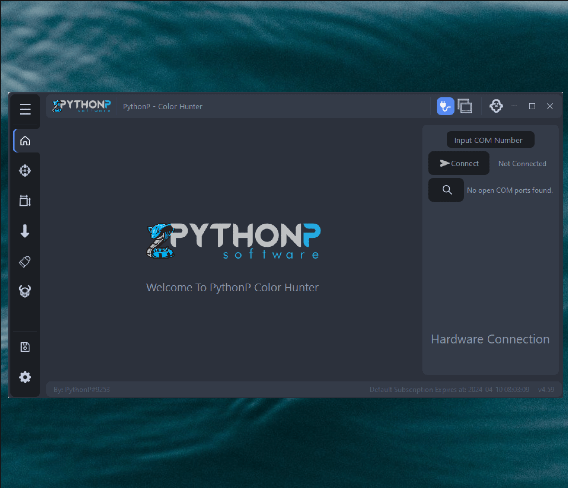
Task: Open the hamburger menu
Action: (25, 109)
